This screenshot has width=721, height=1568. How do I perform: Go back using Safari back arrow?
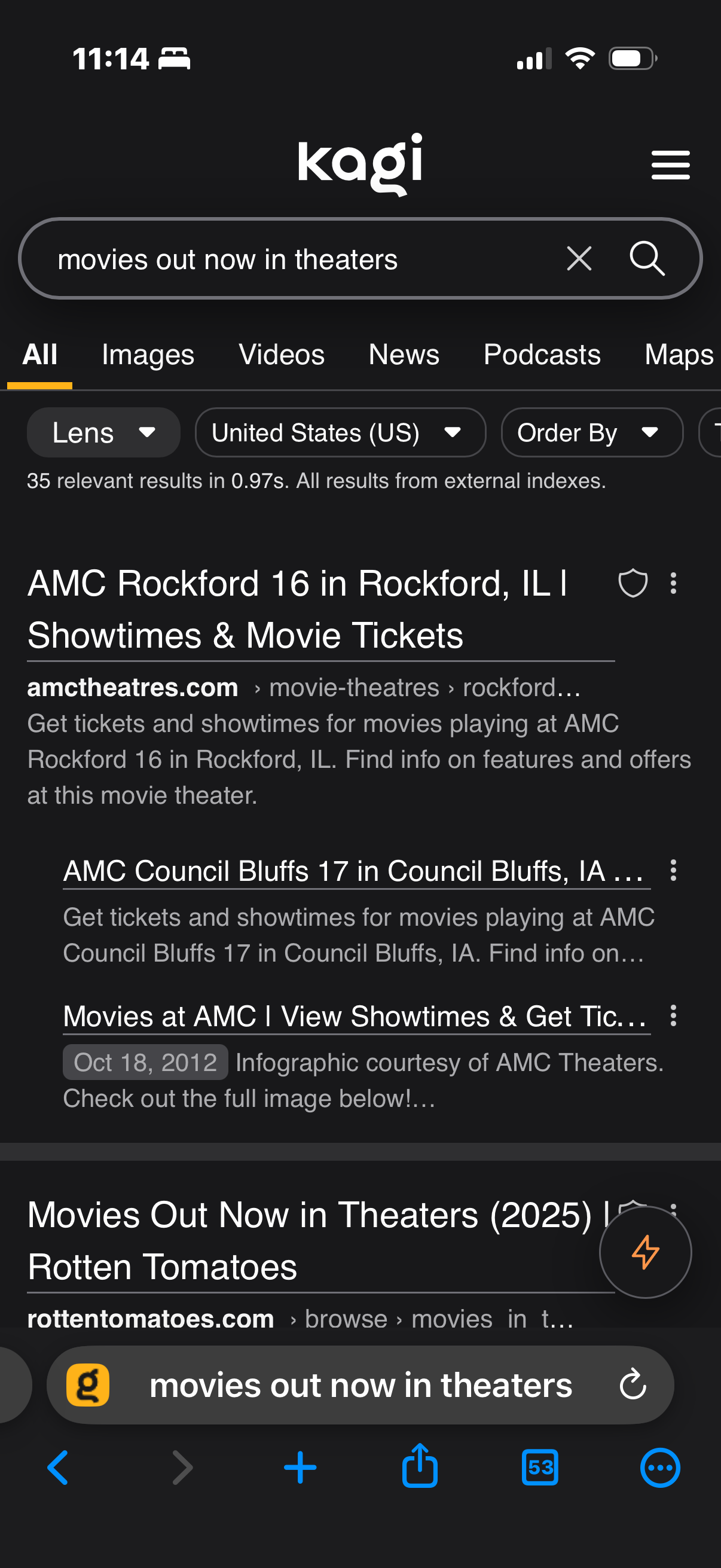pos(59,1468)
